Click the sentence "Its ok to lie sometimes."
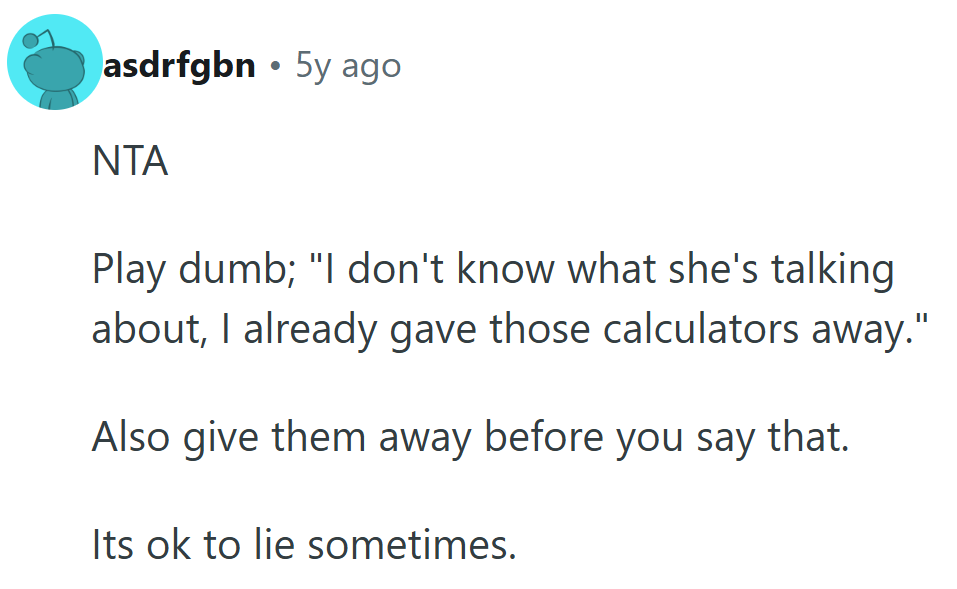Image resolution: width=957 pixels, height=589 pixels. click(304, 546)
